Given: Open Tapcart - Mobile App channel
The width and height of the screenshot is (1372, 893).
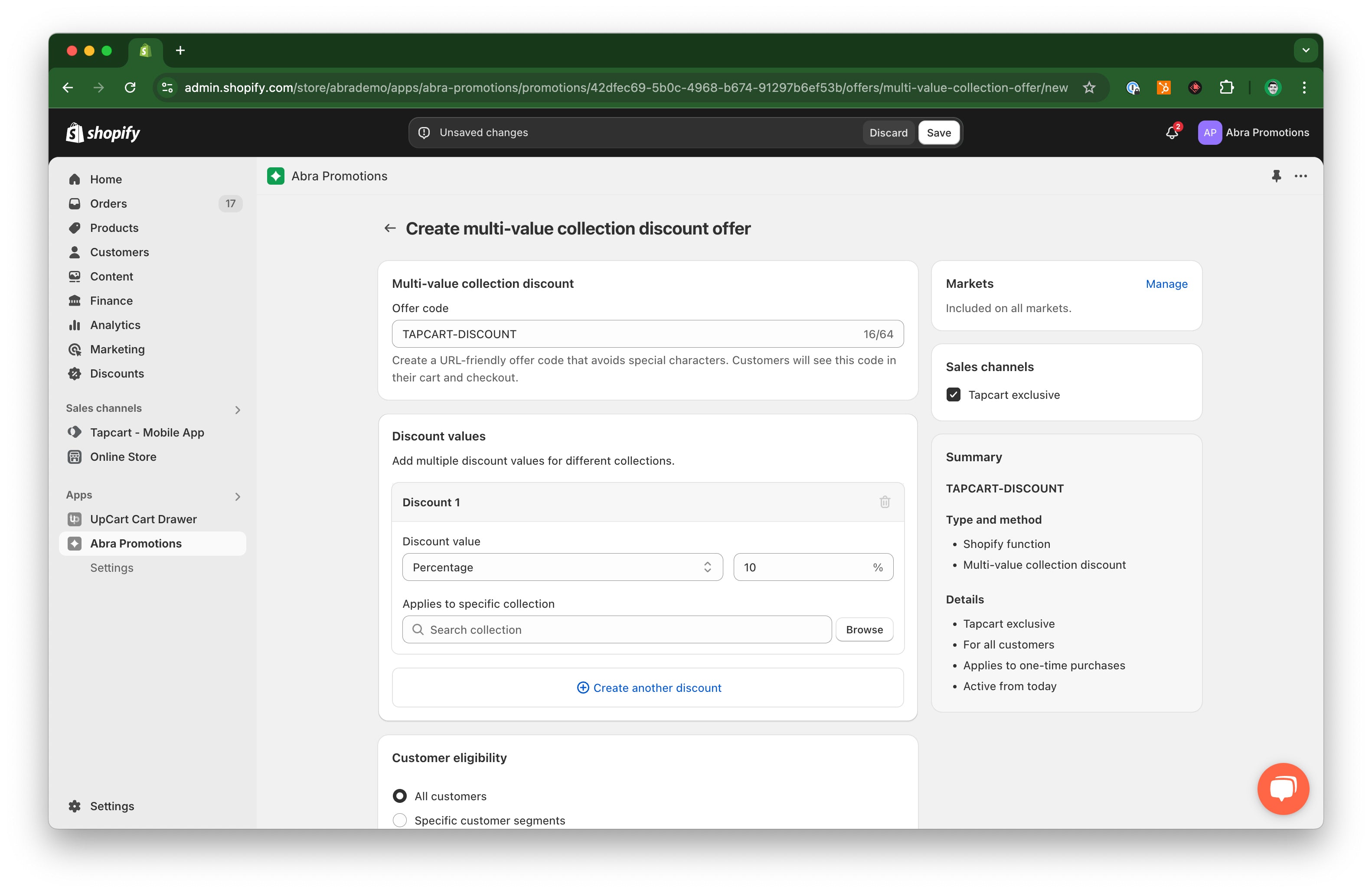Looking at the screenshot, I should pyautogui.click(x=153, y=432).
